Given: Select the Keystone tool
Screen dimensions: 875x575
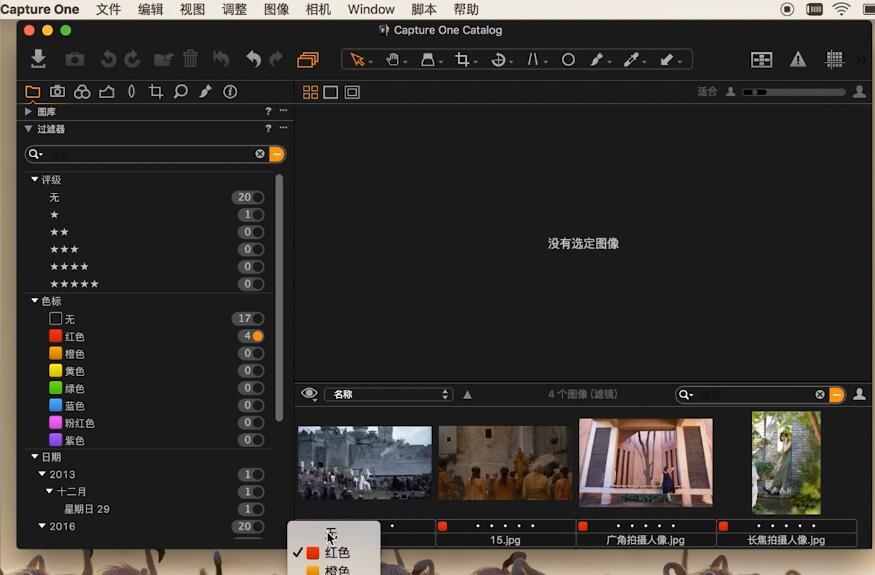Looking at the screenshot, I should (x=533, y=59).
